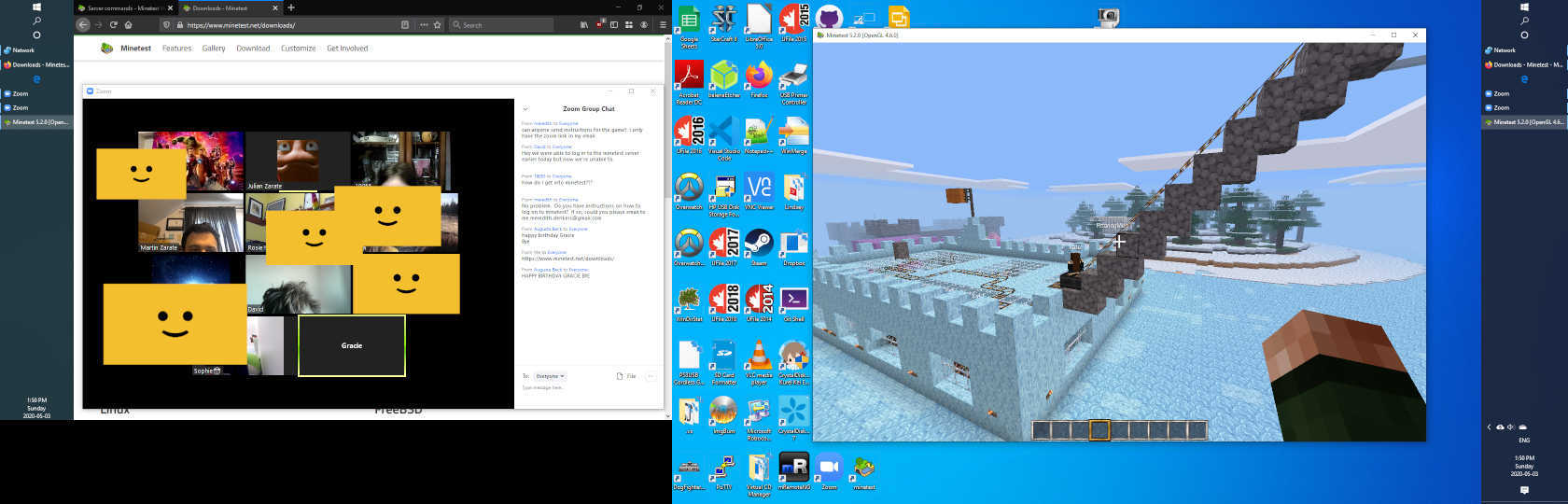Screen dimensions: 1568x504
Task: Launch the Overwatch desktop shortcut
Action: [689, 192]
